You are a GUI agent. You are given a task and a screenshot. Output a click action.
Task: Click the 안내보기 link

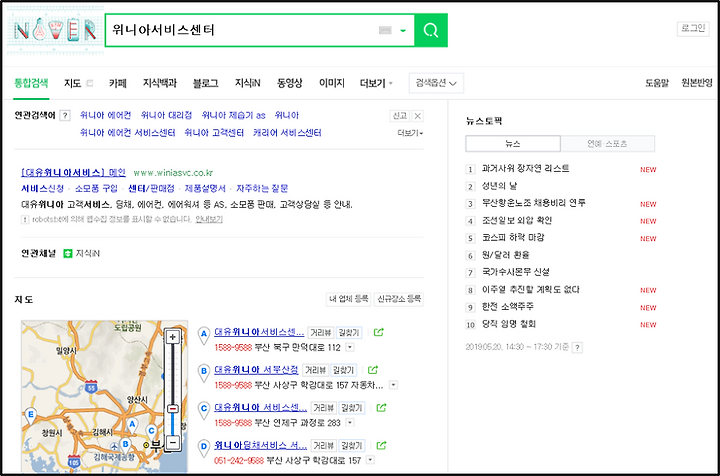[x=209, y=219]
